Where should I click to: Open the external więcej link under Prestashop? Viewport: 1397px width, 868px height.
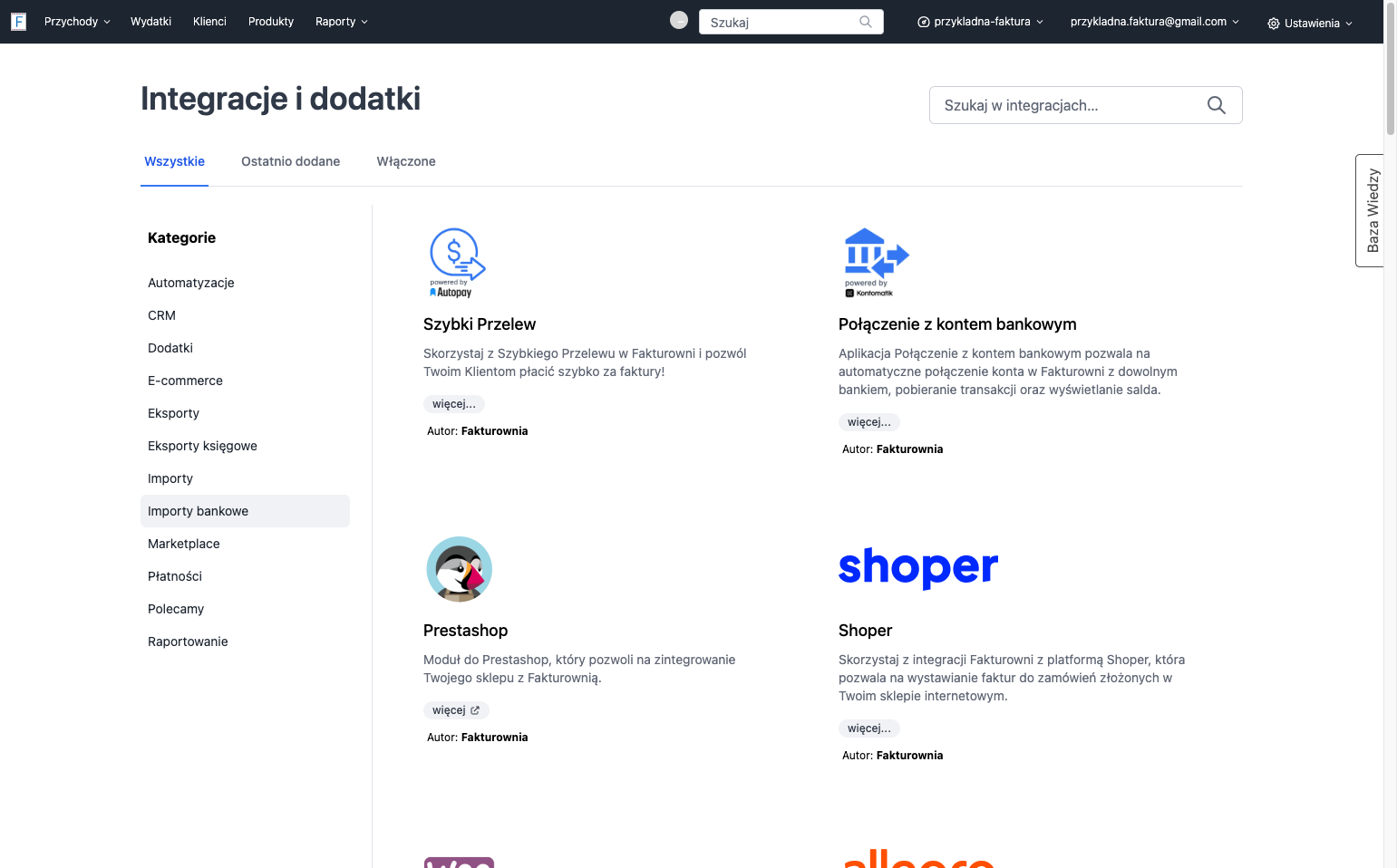(x=456, y=710)
